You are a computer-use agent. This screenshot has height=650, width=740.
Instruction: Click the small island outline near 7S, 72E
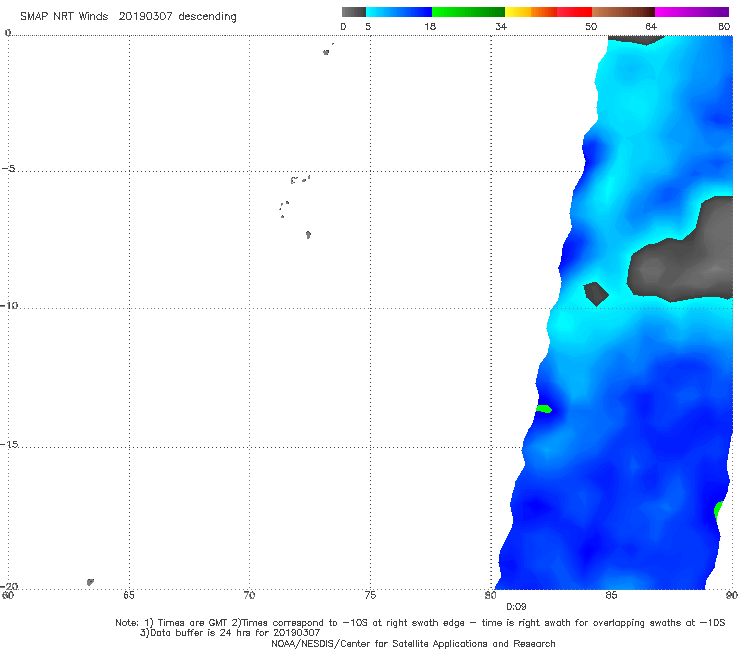click(x=308, y=235)
